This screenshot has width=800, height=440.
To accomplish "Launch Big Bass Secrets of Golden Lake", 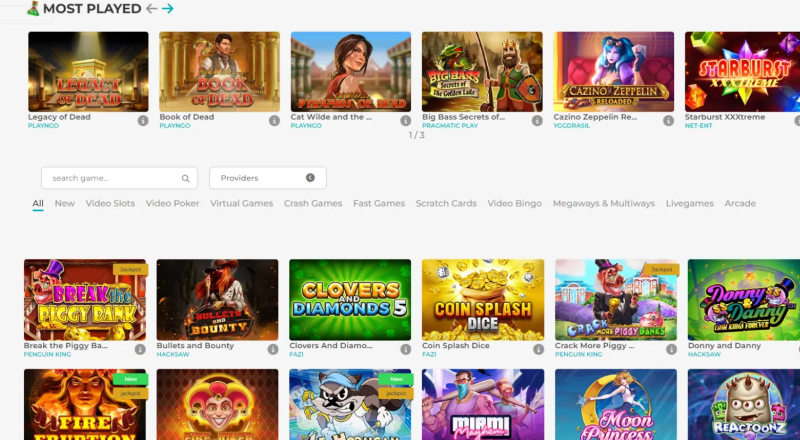I will click(482, 71).
